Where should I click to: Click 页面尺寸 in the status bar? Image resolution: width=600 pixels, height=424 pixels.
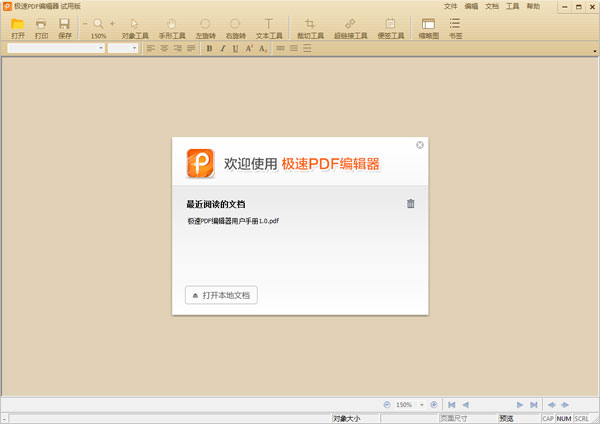(x=453, y=419)
